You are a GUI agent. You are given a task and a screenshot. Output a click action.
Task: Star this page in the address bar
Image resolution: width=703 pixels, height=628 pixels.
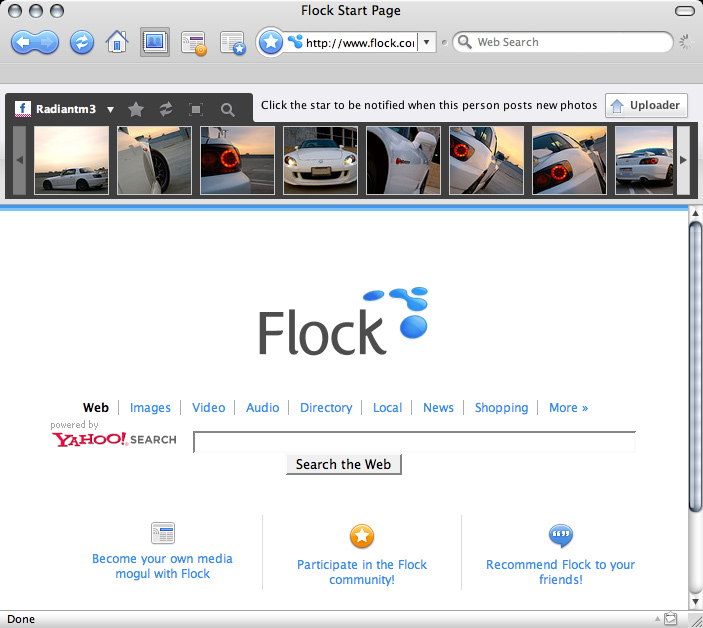[x=271, y=43]
